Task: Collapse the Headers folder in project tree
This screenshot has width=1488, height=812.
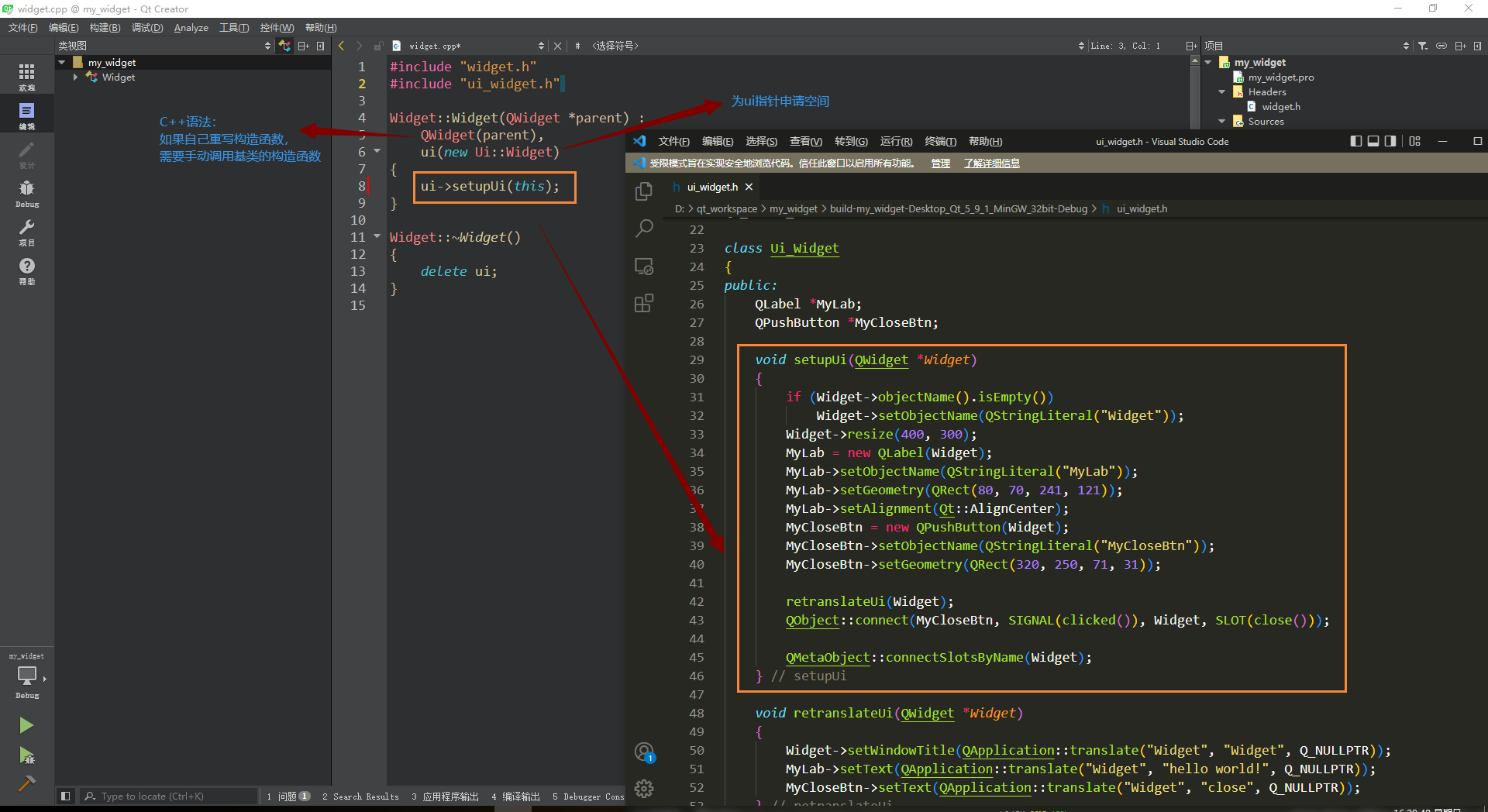Action: 1222,92
